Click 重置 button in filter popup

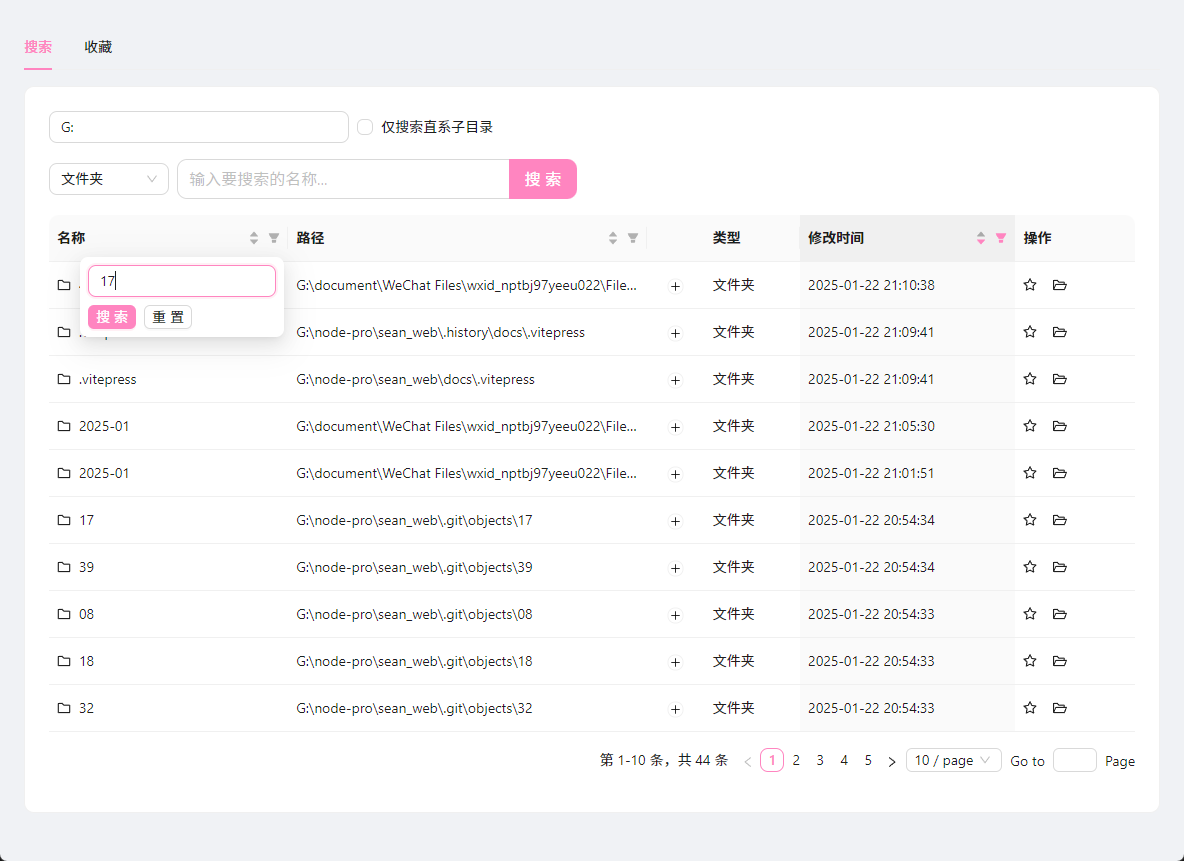168,317
